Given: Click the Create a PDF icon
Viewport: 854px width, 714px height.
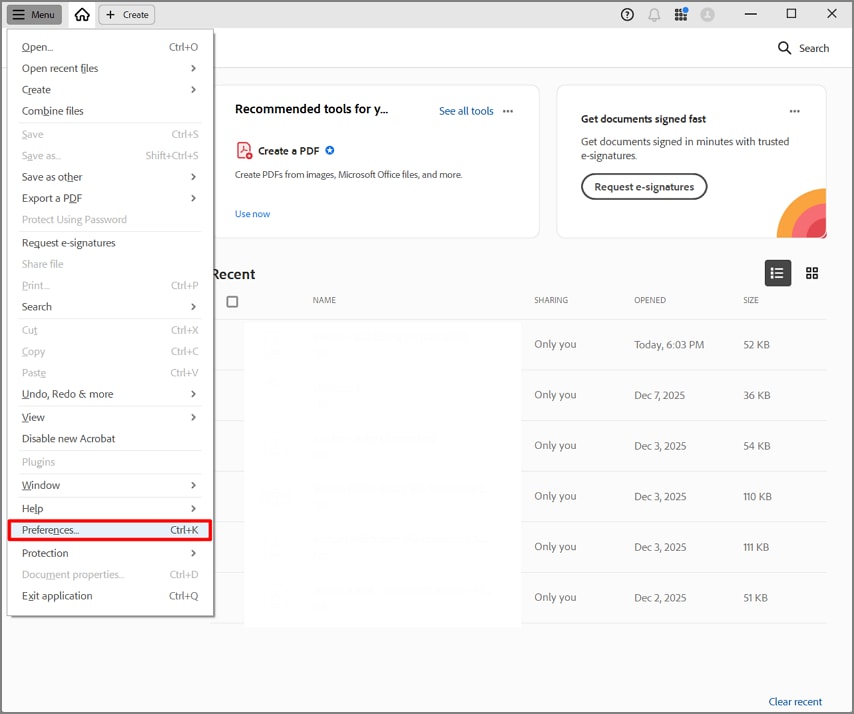Looking at the screenshot, I should 244,150.
